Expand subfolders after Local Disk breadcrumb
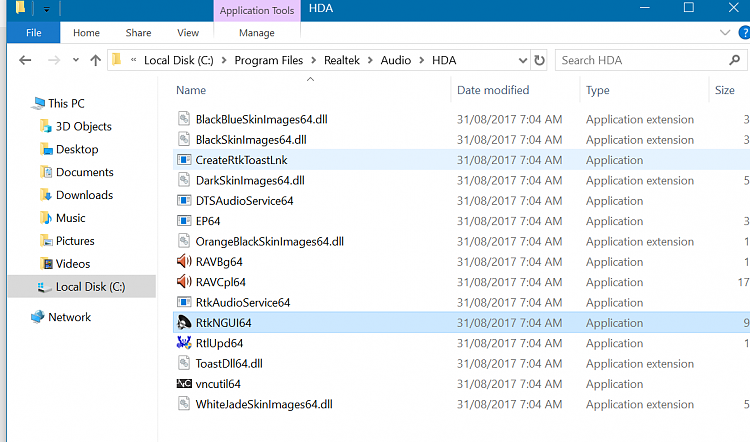Image resolution: width=750 pixels, height=442 pixels. point(224,60)
